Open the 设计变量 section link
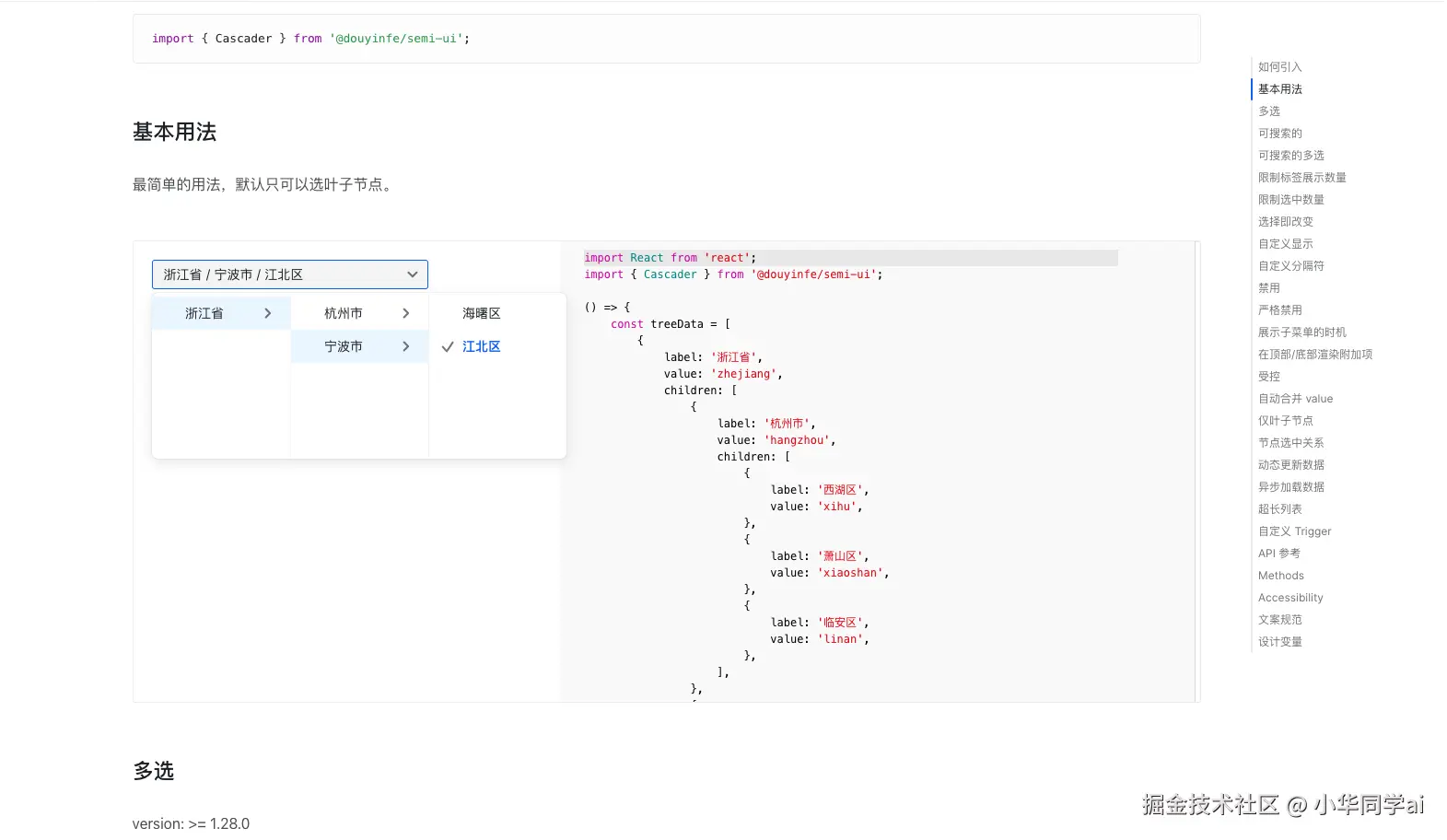The image size is (1447, 840). click(x=1280, y=642)
